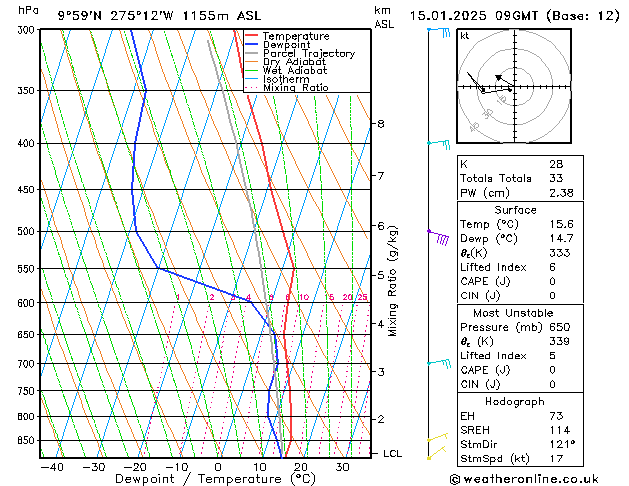Click the mixing ratio label 25 at 600 hPa
The width and height of the screenshot is (629, 486).
[362, 297]
